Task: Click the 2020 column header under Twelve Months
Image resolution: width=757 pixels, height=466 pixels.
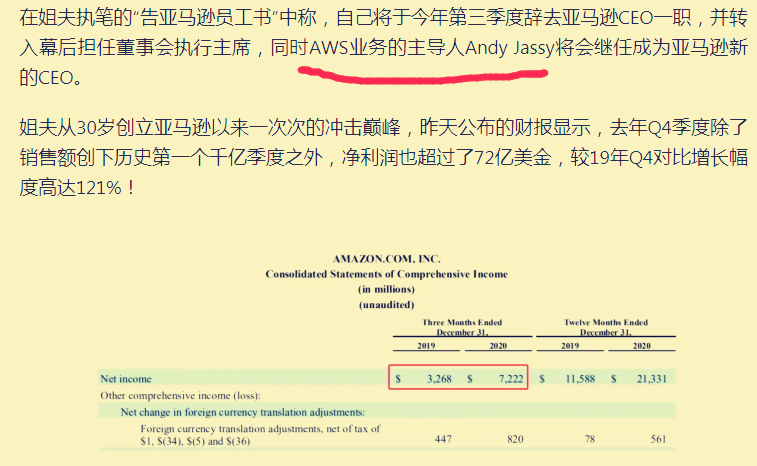Action: [642, 346]
